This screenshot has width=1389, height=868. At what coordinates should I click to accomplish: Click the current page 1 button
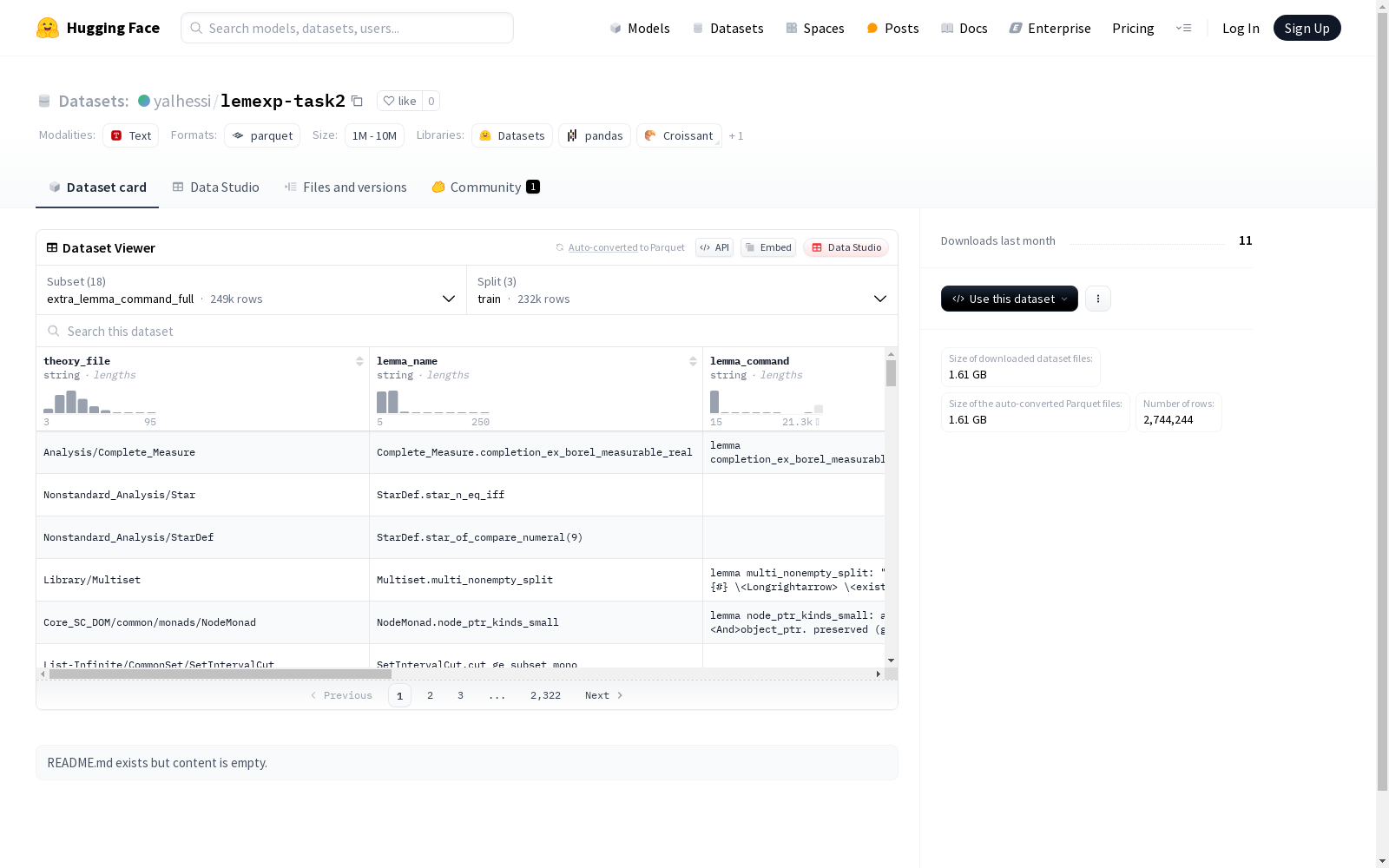tap(399, 695)
